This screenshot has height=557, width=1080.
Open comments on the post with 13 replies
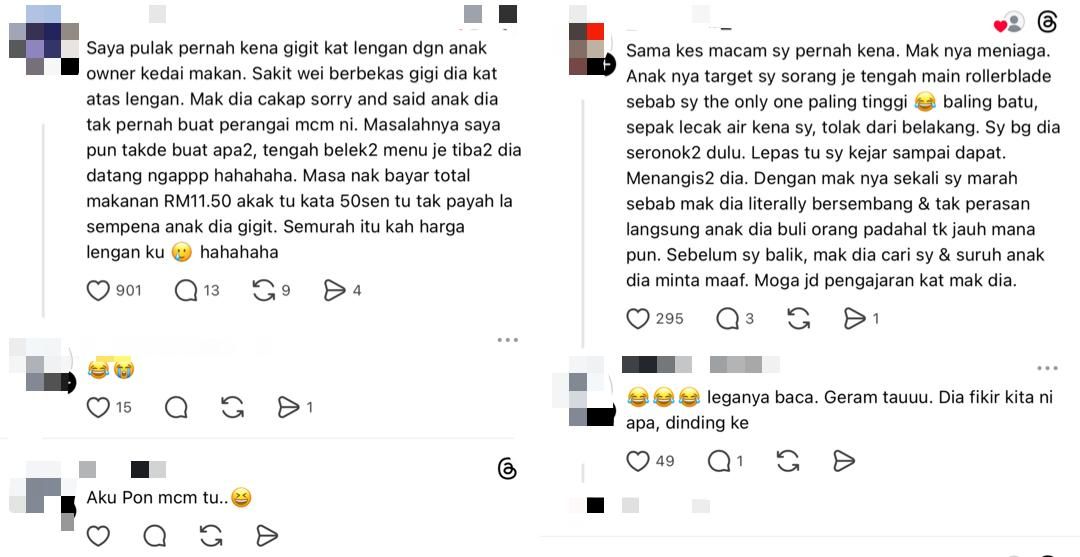pos(186,291)
